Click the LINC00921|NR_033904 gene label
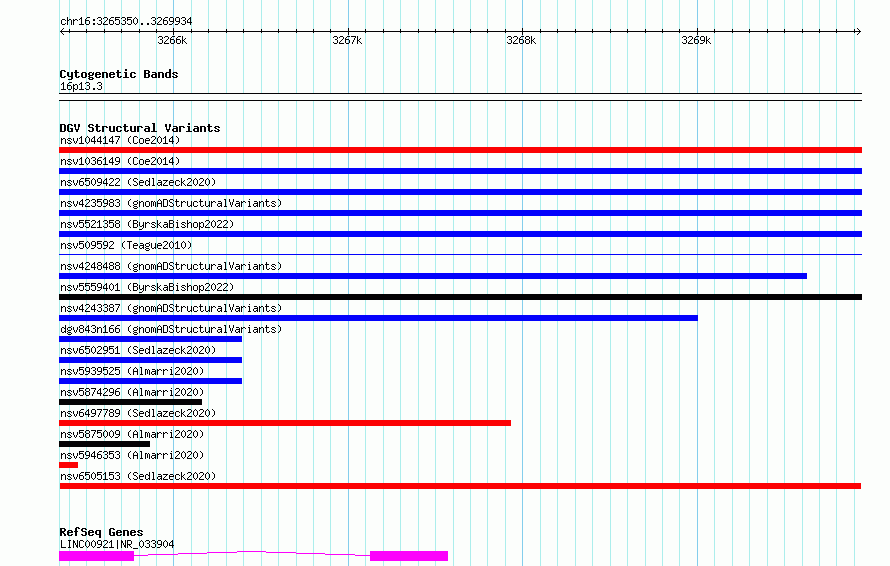Viewport: 890px width, 566px height. point(117,544)
